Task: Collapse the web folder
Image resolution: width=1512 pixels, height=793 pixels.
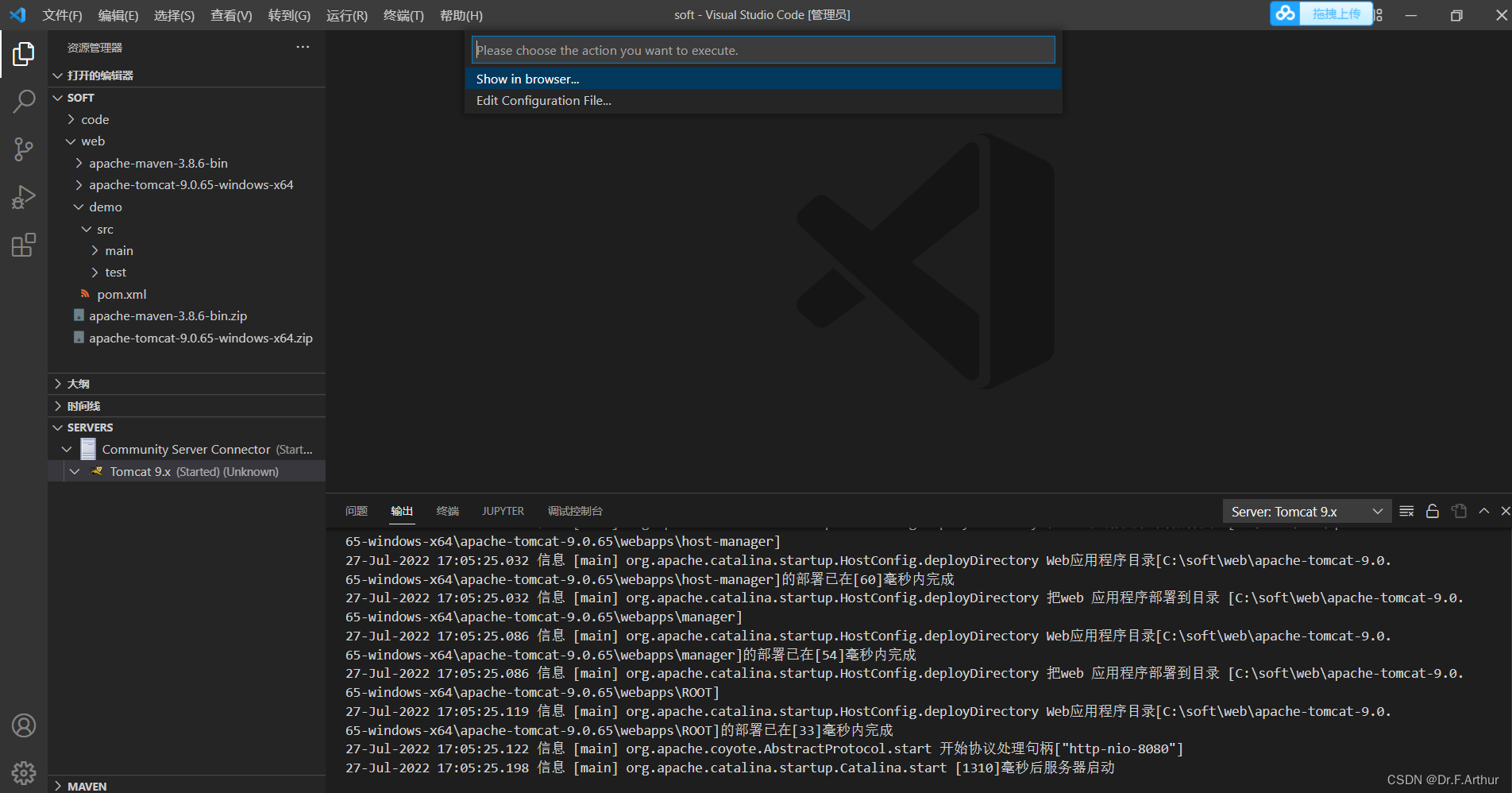Action: [71, 141]
